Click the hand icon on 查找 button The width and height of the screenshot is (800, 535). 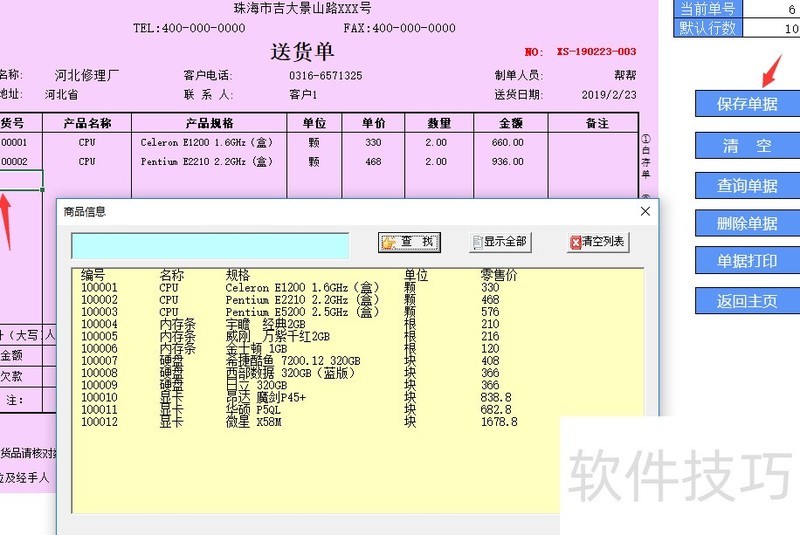pyautogui.click(x=389, y=242)
